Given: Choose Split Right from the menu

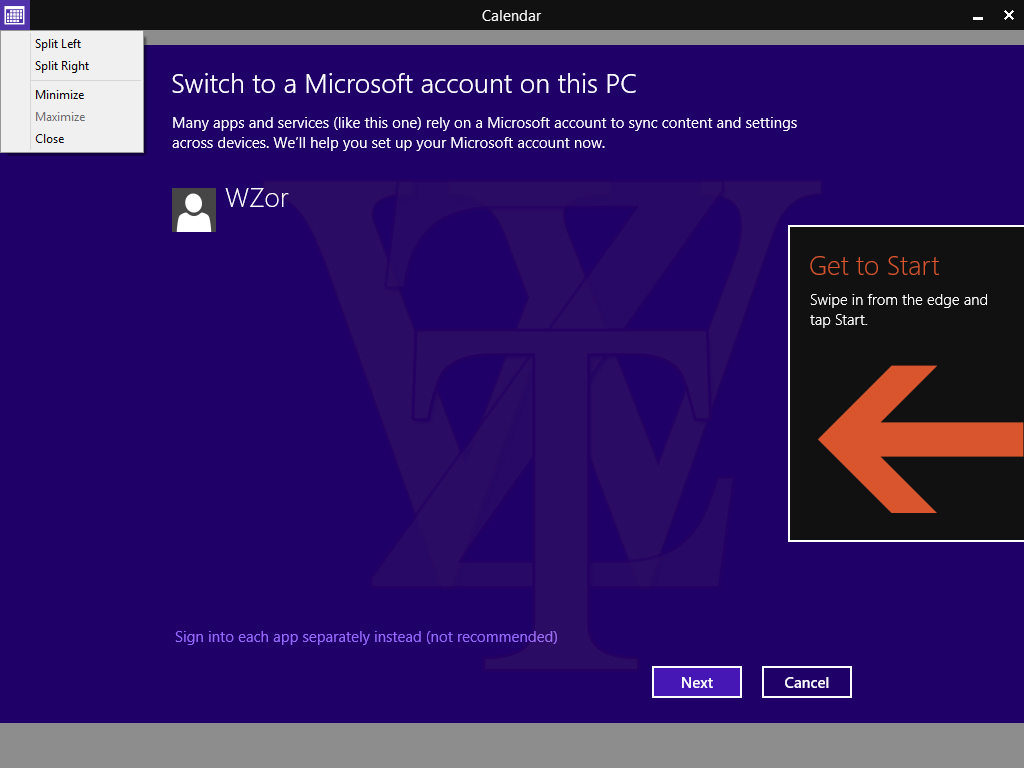Looking at the screenshot, I should click(62, 66).
